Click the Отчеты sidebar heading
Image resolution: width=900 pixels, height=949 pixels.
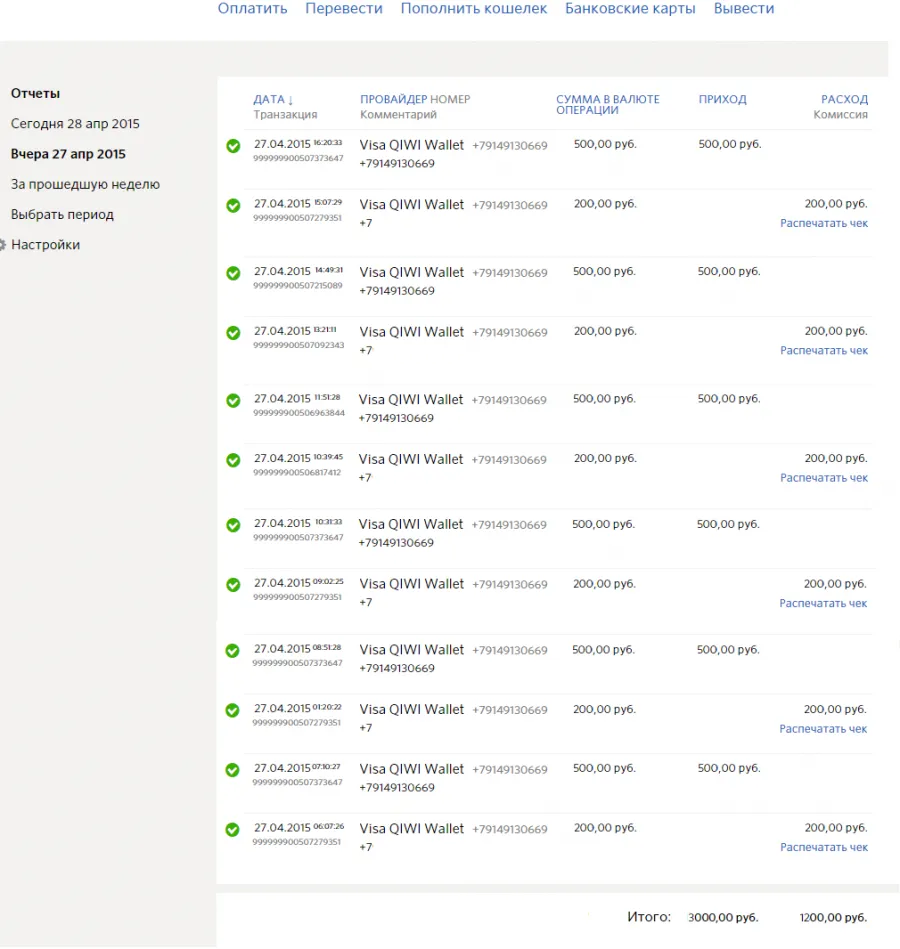pos(35,93)
